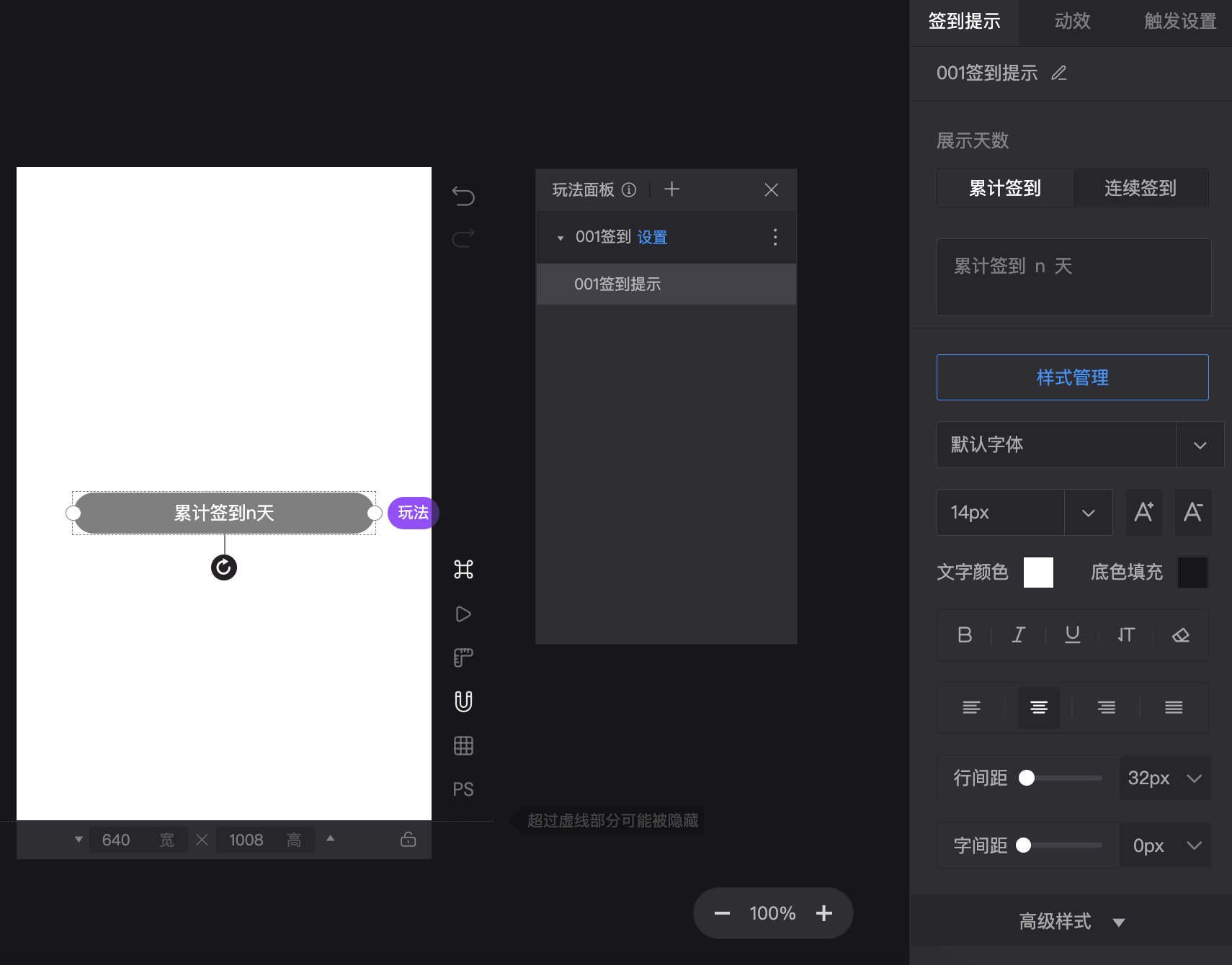This screenshot has height=965, width=1232.
Task: Toggle the magnet snap icon
Action: pos(463,701)
